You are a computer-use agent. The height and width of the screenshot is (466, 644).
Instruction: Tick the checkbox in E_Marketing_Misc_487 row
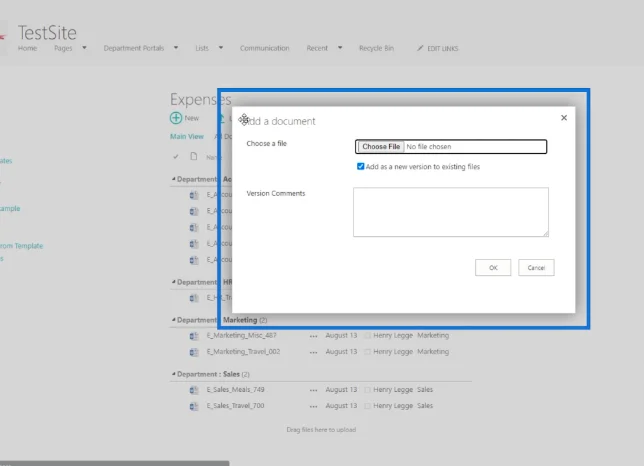368,336
